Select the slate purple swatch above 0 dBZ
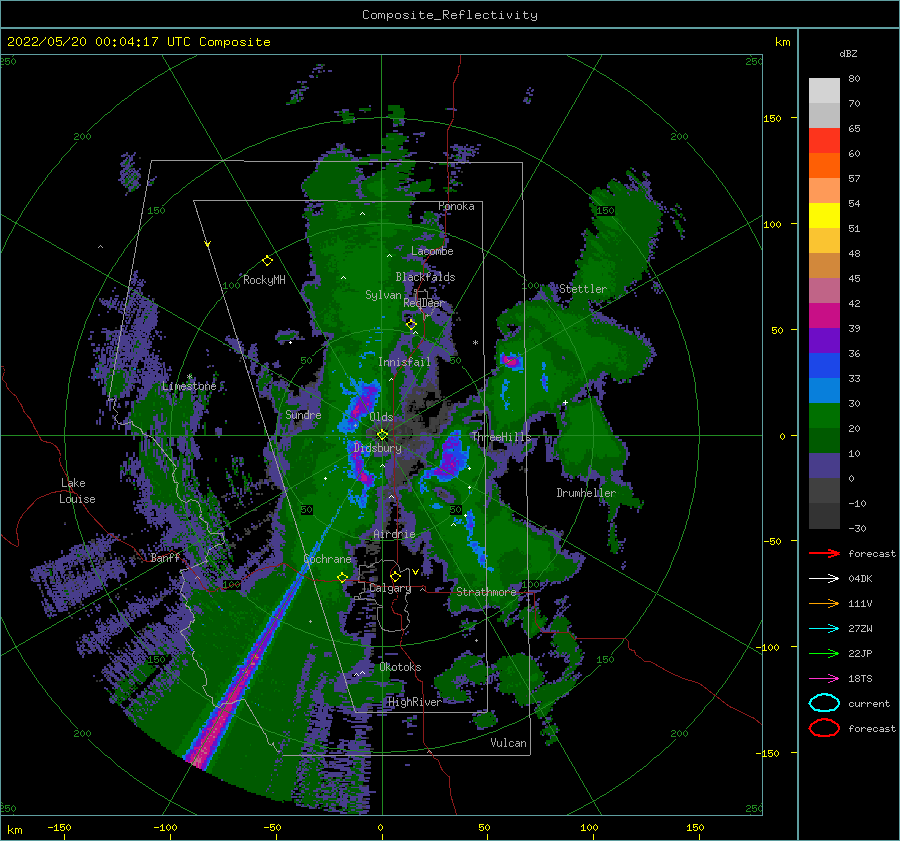The height and width of the screenshot is (841, 900). click(824, 466)
